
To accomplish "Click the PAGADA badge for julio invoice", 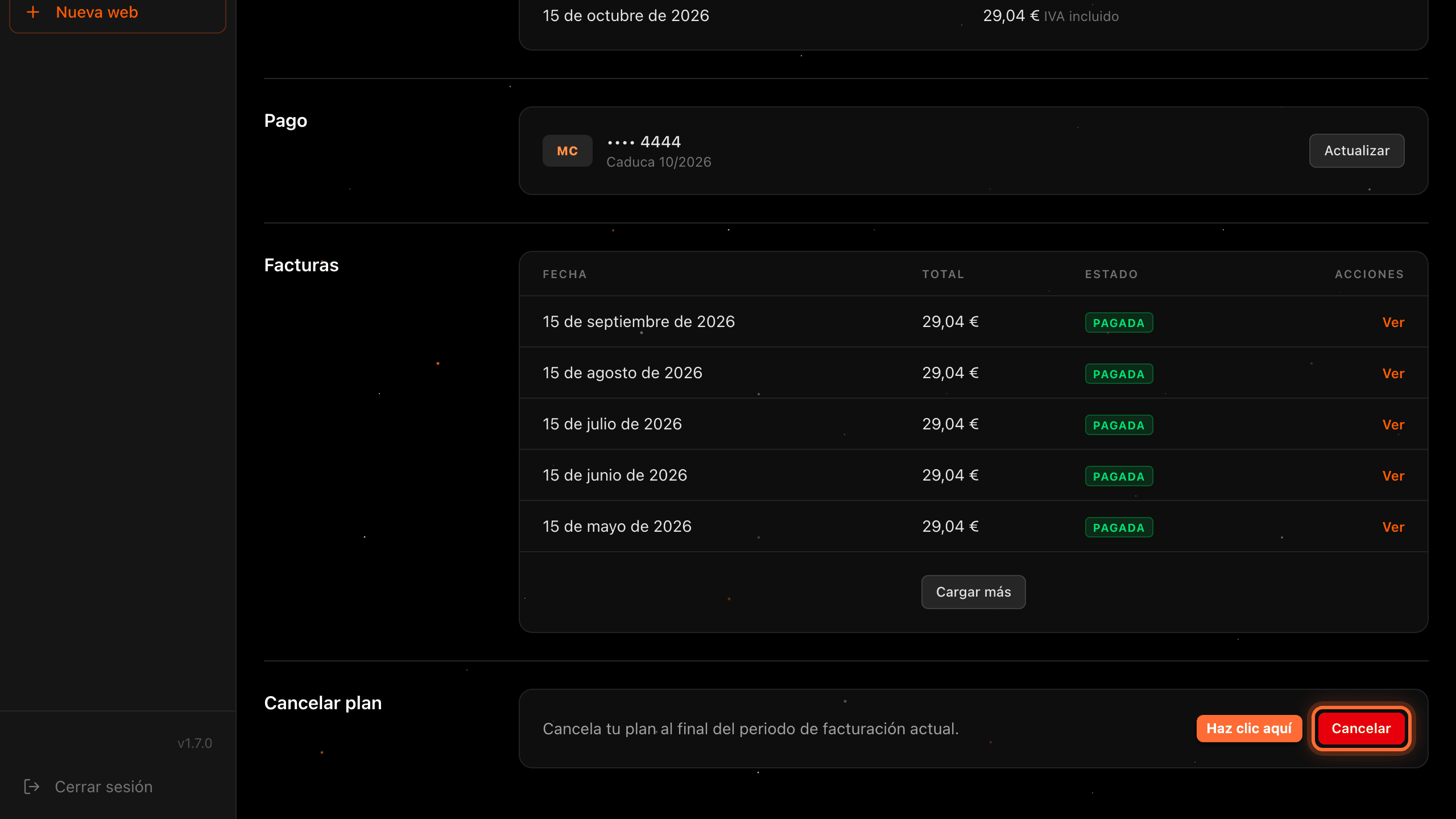I will 1119,425.
